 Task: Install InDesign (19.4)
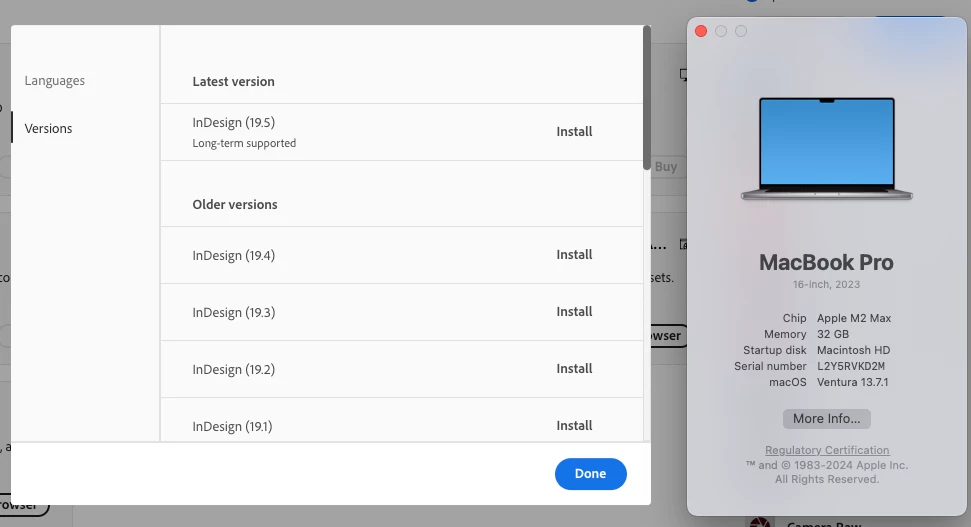pos(574,255)
